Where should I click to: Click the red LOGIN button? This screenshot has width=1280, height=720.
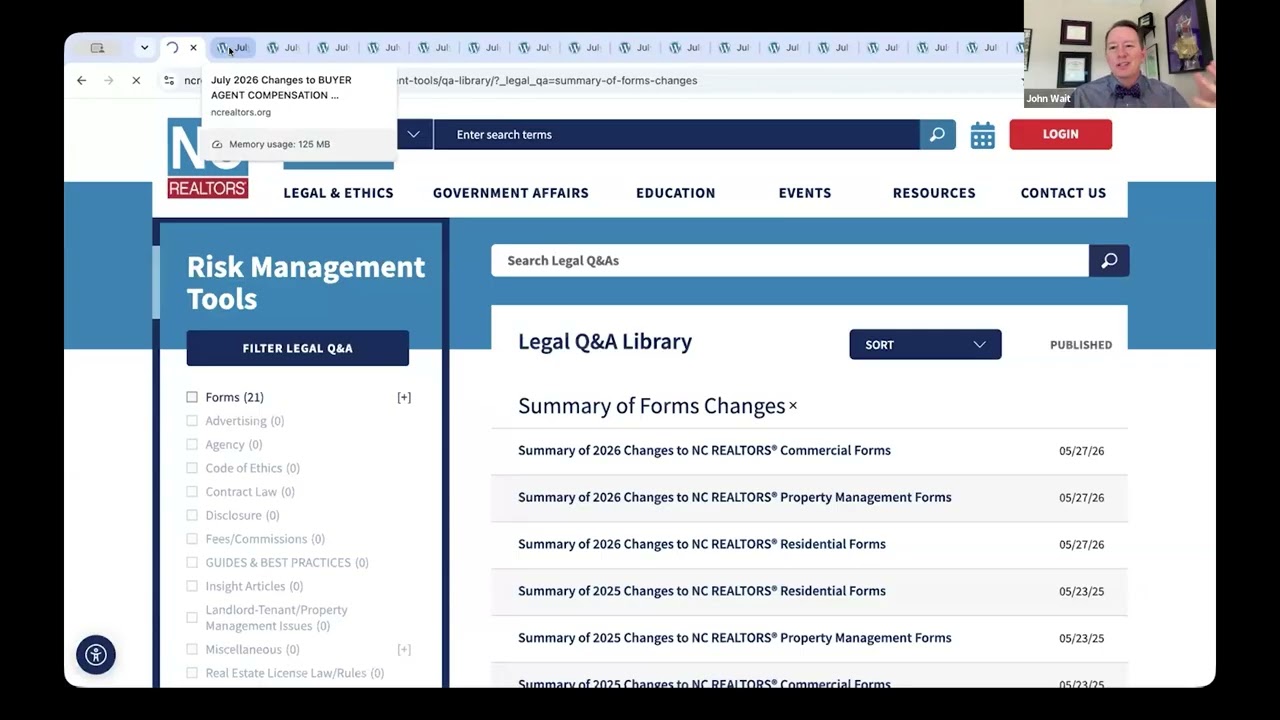point(1060,134)
